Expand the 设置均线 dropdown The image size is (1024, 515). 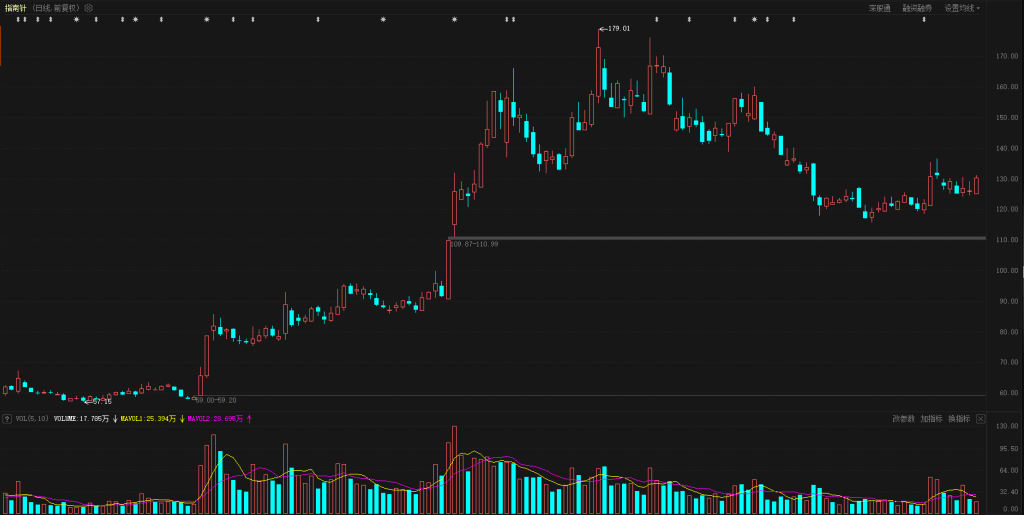click(962, 8)
